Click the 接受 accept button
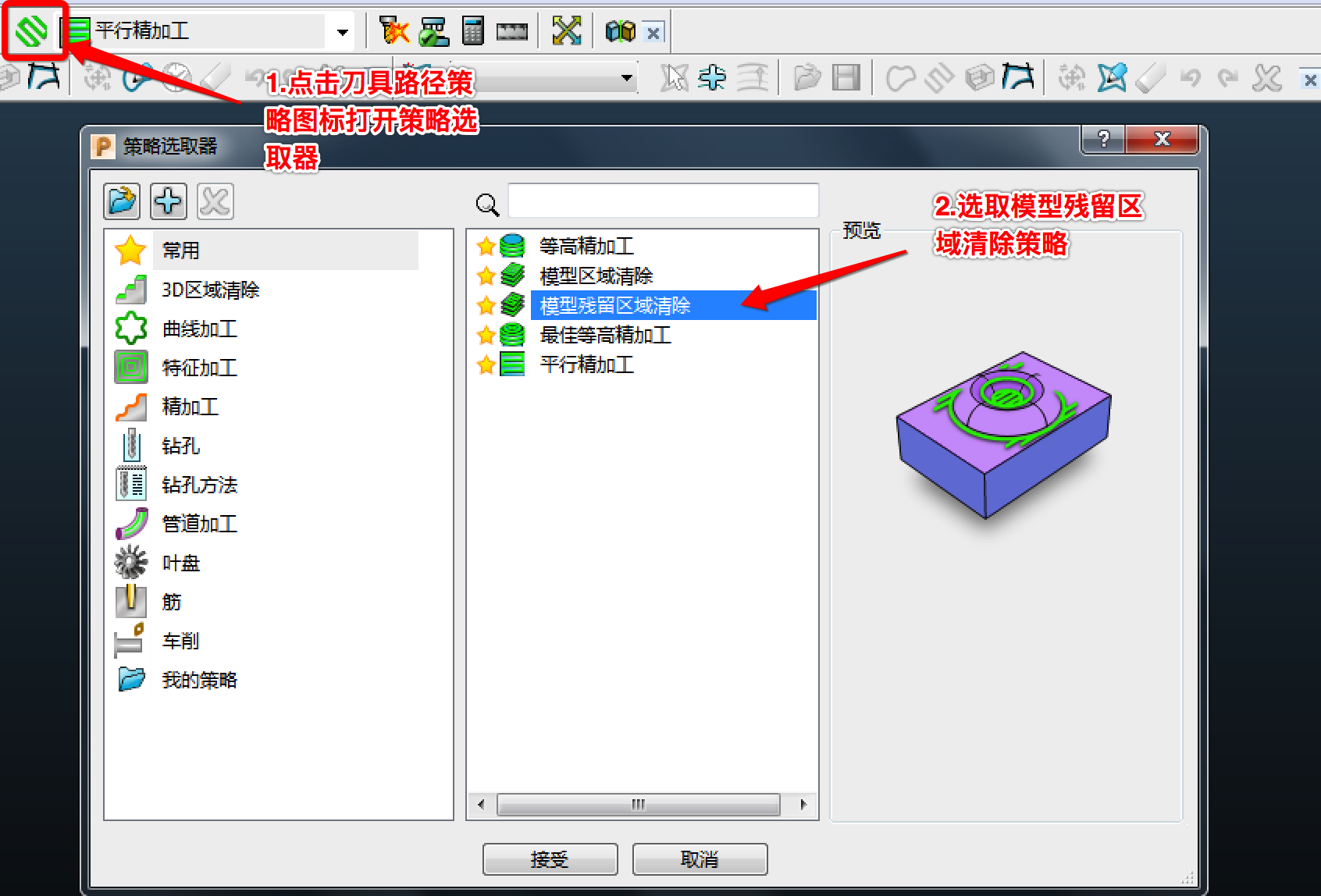 pos(550,859)
